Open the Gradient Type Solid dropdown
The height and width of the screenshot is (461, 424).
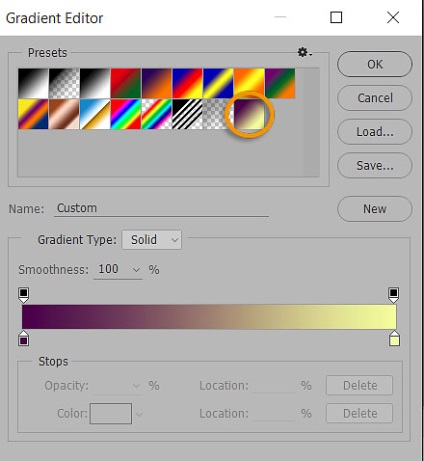pos(152,240)
